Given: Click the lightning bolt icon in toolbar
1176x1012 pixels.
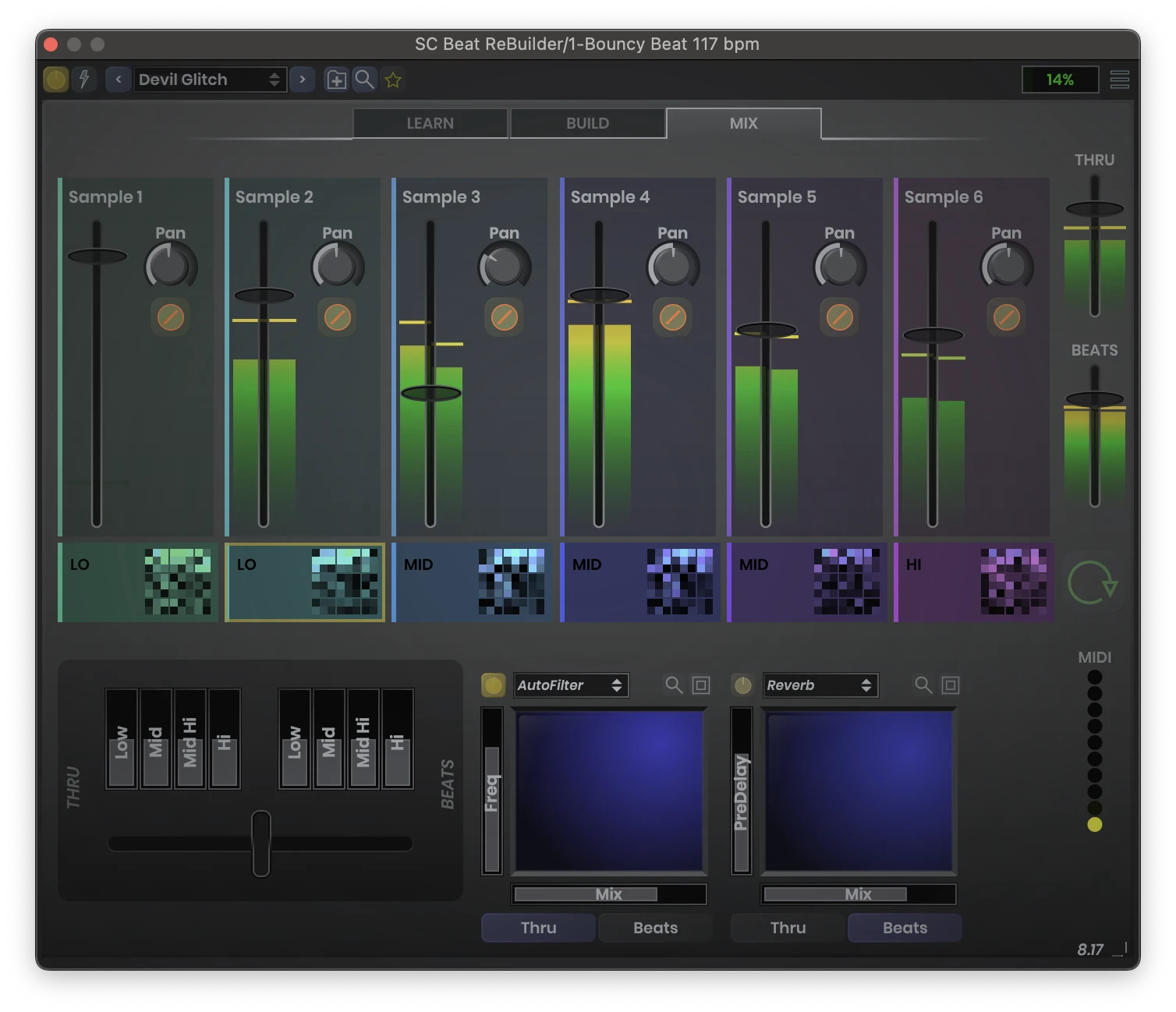Looking at the screenshot, I should 83,80.
